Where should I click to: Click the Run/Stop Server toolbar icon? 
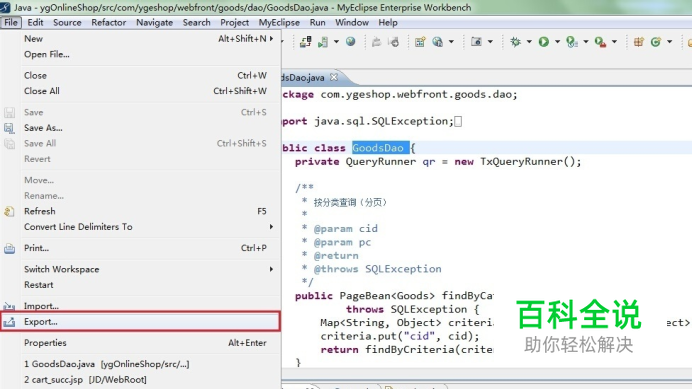(323, 42)
